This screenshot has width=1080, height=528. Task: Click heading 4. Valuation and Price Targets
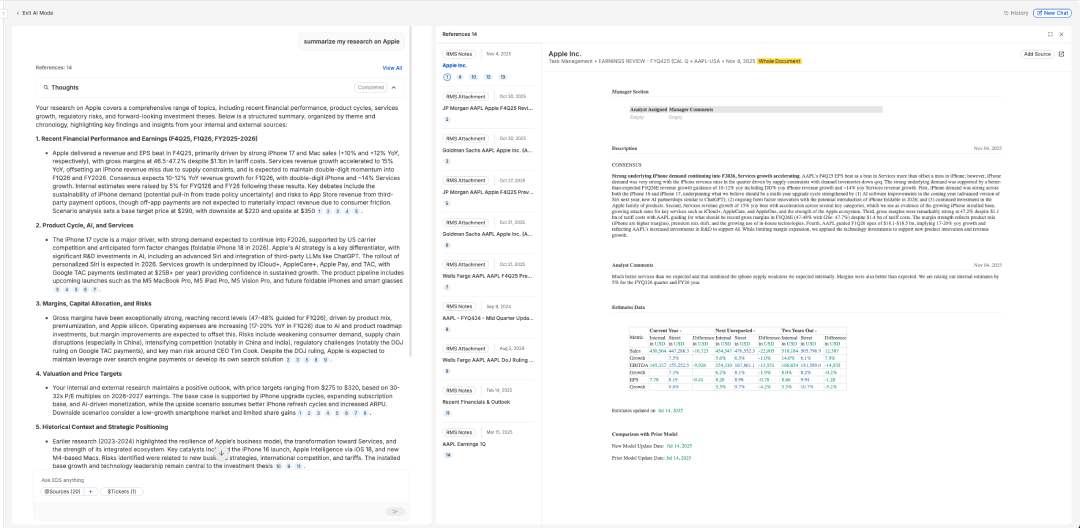pyautogui.click(x=77, y=374)
